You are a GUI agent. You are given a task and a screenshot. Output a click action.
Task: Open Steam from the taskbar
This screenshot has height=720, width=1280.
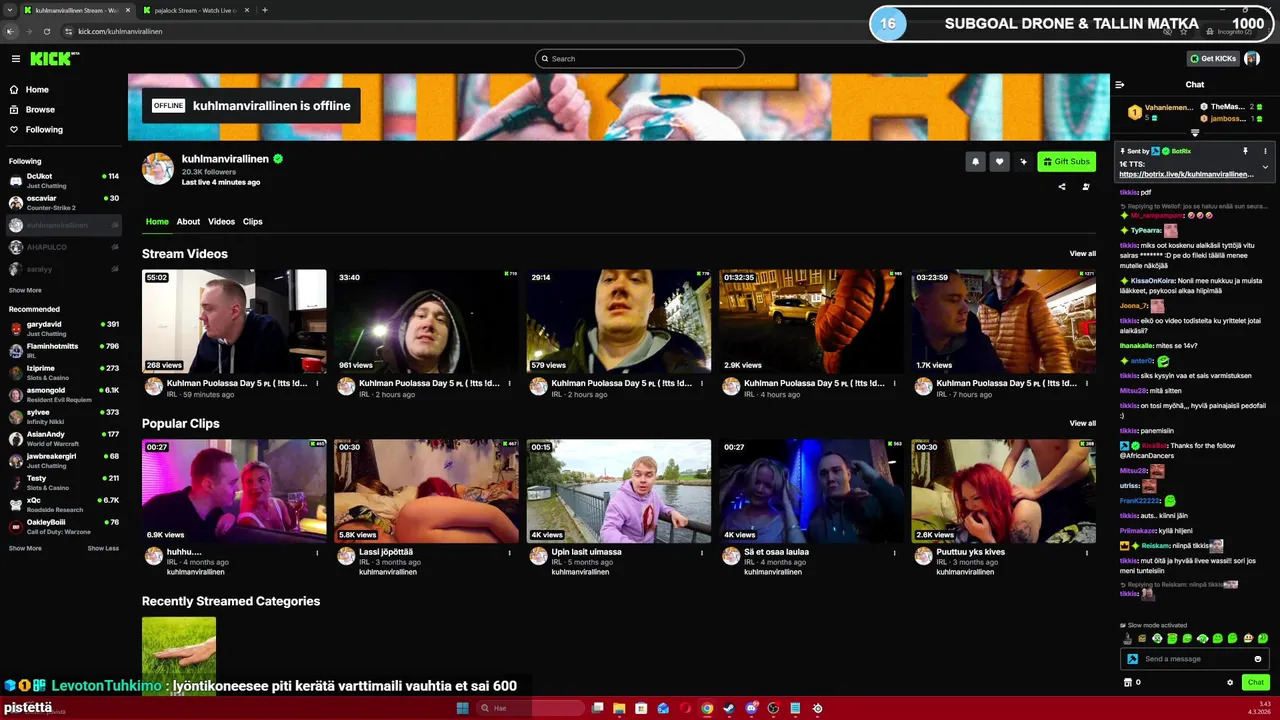(x=729, y=708)
